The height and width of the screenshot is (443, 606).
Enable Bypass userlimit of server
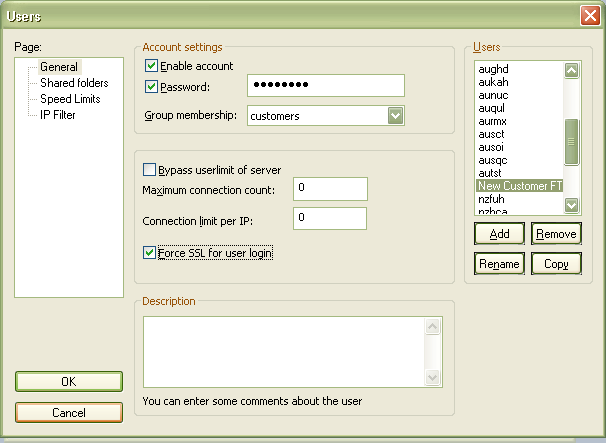click(151, 170)
